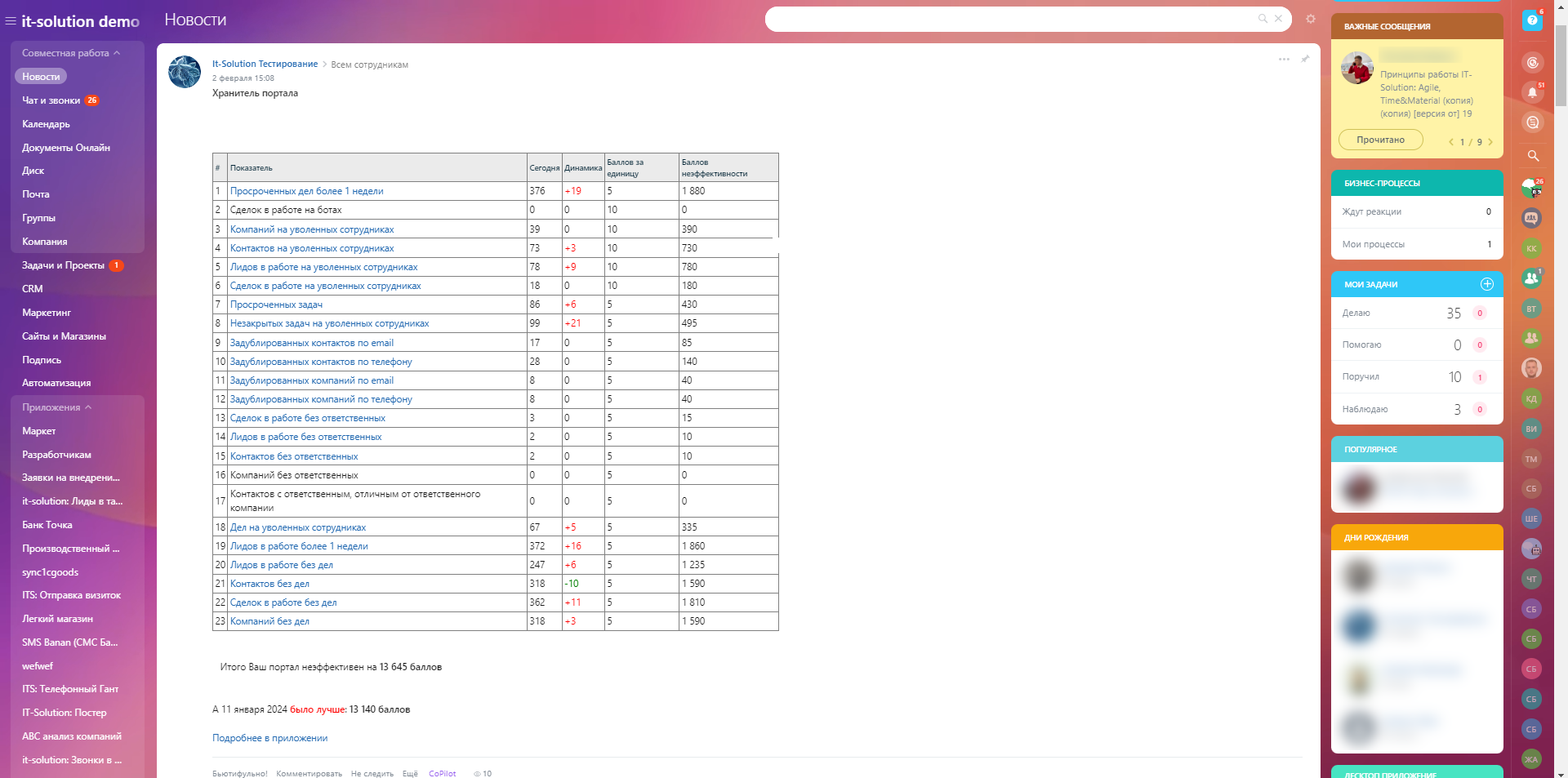The height and width of the screenshot is (778, 1568).
Task: Clear the search field with X icon
Action: click(1279, 19)
